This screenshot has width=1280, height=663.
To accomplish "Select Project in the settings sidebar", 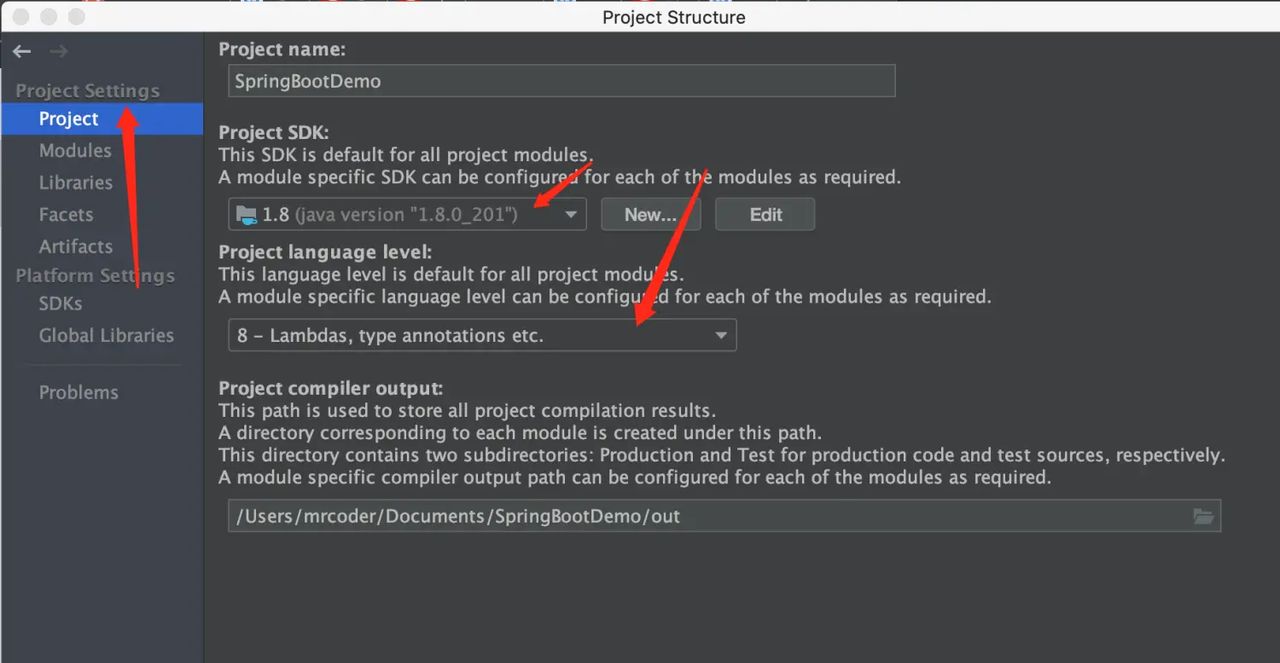I will tap(68, 119).
